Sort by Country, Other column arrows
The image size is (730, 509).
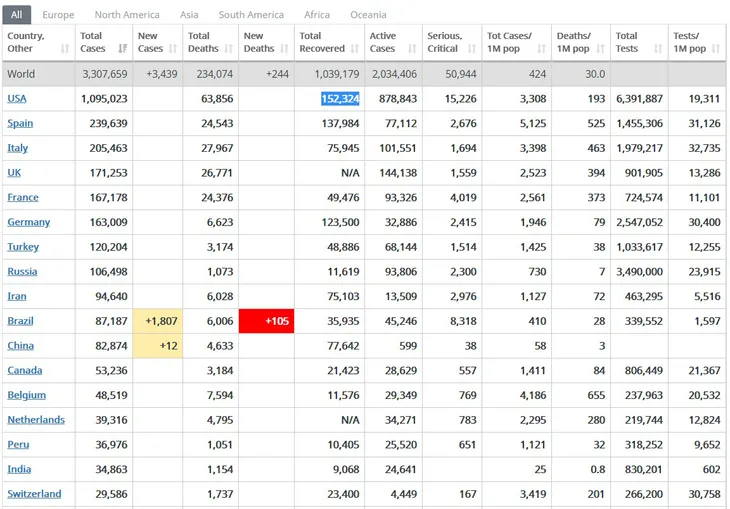tap(65, 48)
